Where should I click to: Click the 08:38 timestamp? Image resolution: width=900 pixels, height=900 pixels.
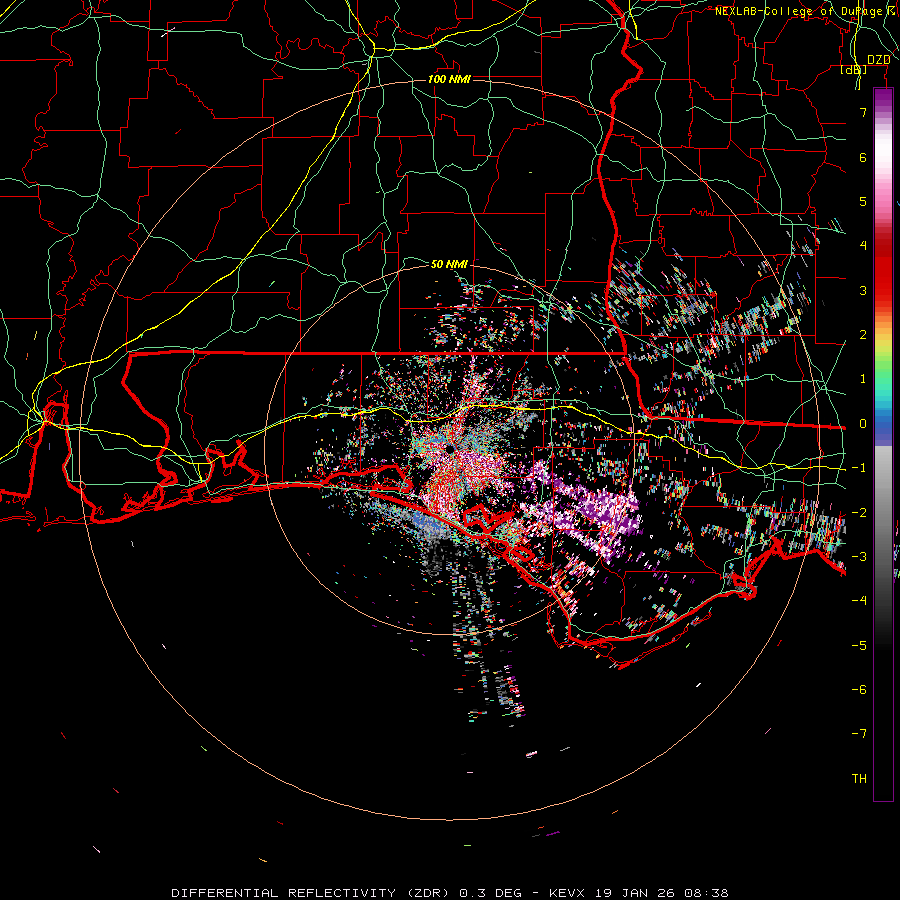coord(709,893)
